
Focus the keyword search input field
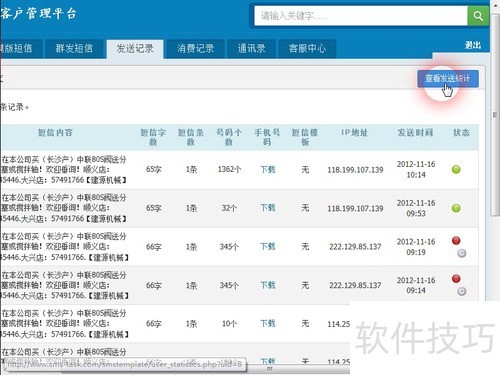[361, 16]
